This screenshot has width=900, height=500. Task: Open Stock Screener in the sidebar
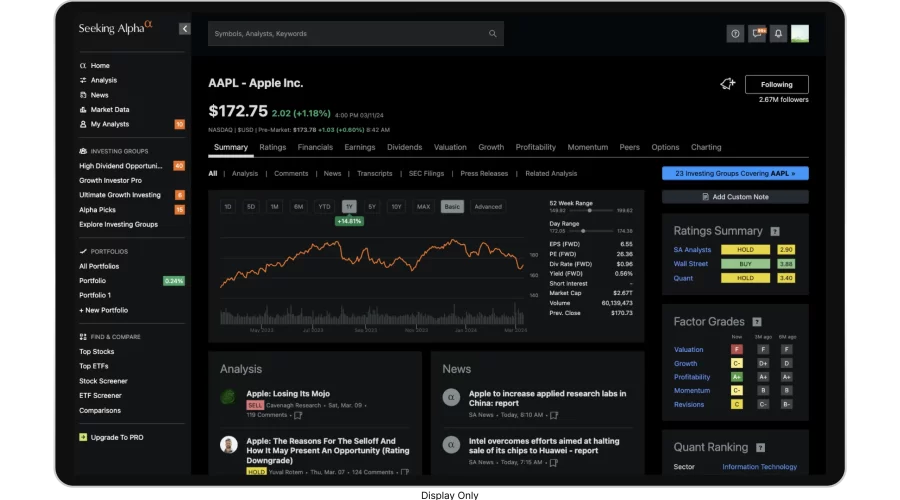(x=103, y=381)
